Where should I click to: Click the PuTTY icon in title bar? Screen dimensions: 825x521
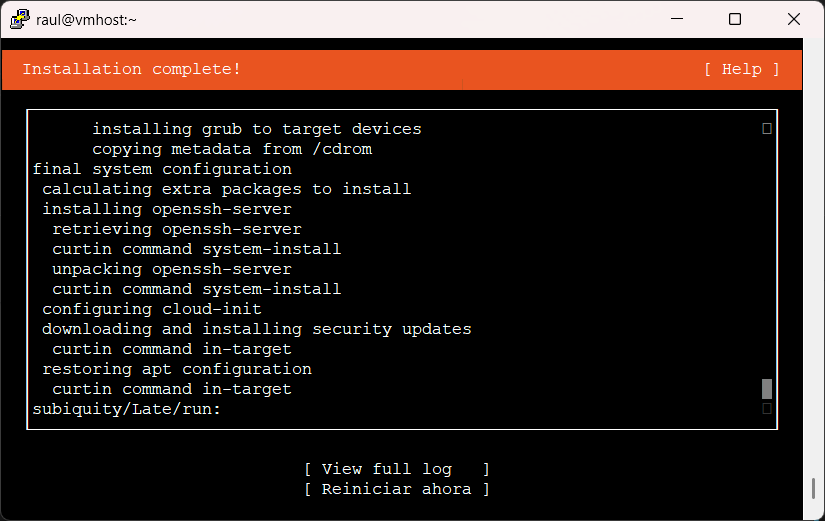(x=17, y=19)
